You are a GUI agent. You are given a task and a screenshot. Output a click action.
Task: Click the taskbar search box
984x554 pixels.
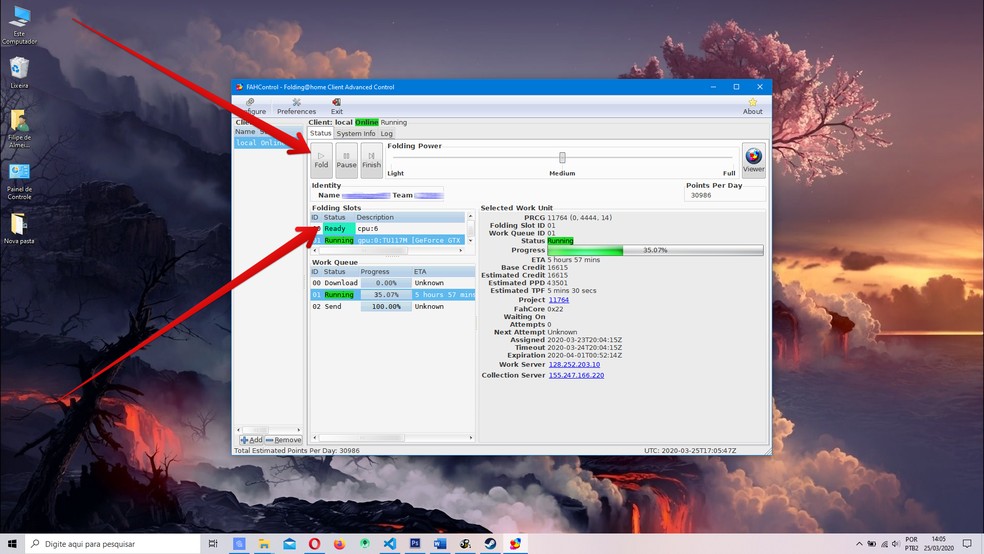[113, 544]
